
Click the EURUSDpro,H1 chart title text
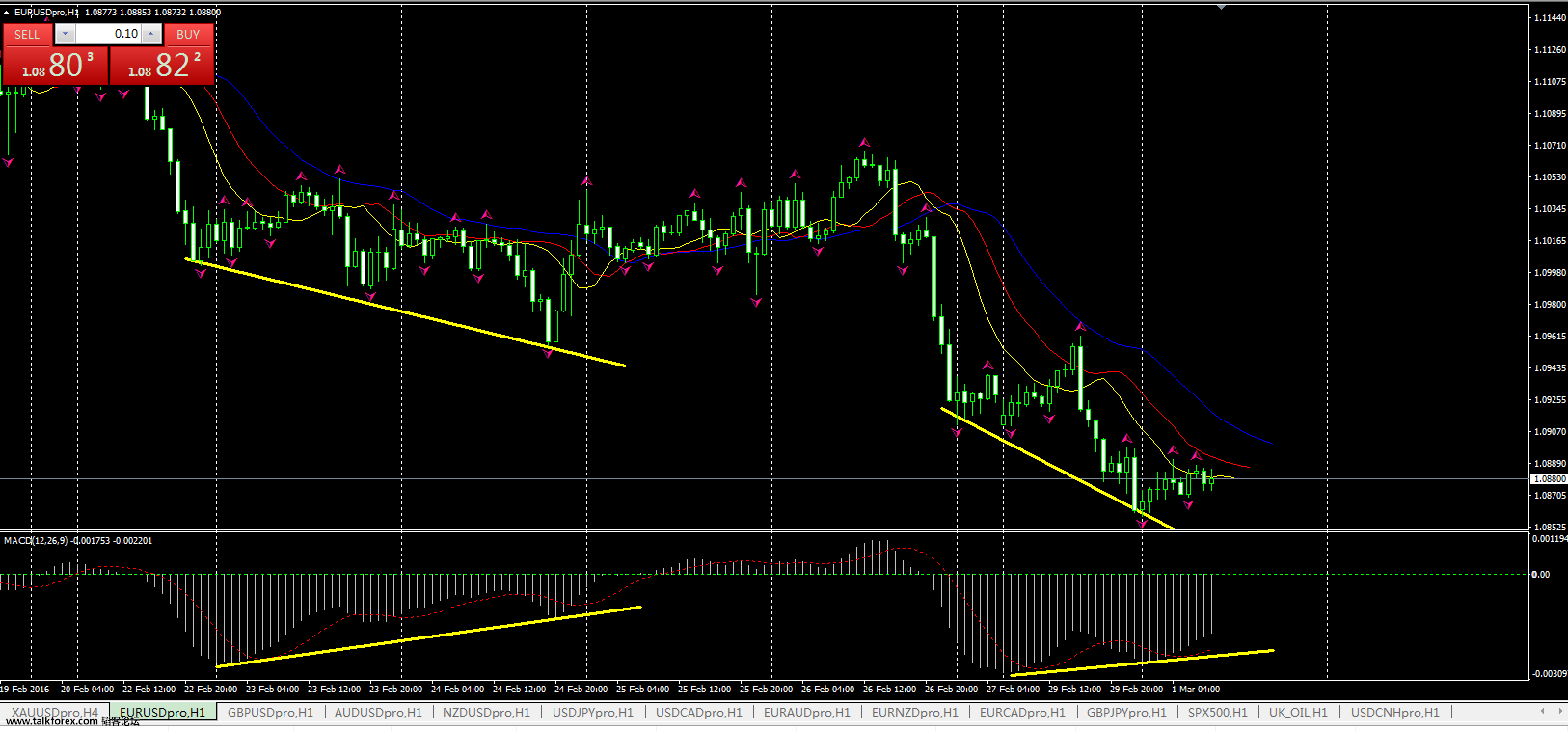coord(46,13)
